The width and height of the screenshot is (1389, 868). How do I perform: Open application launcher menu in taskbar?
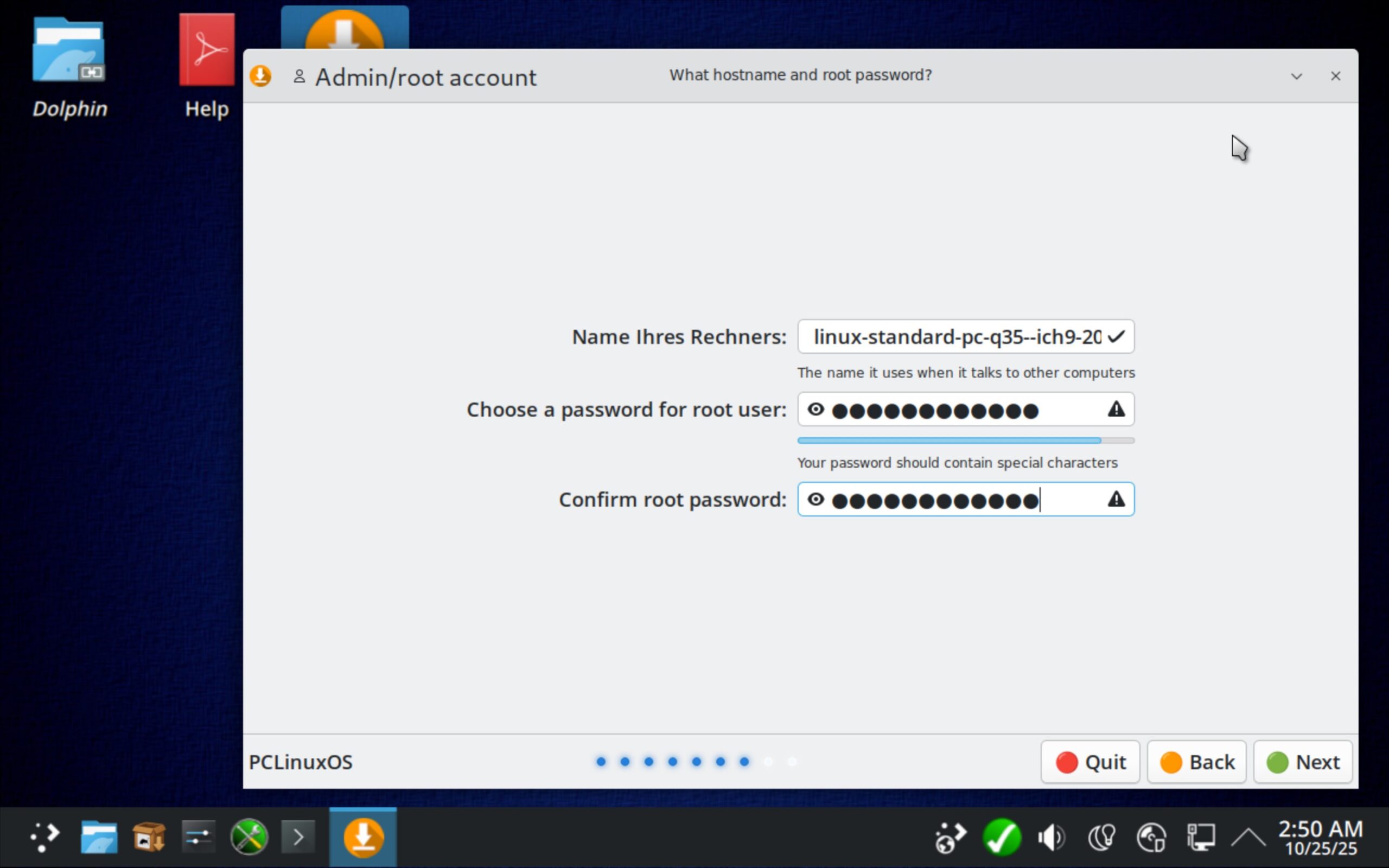pos(45,837)
